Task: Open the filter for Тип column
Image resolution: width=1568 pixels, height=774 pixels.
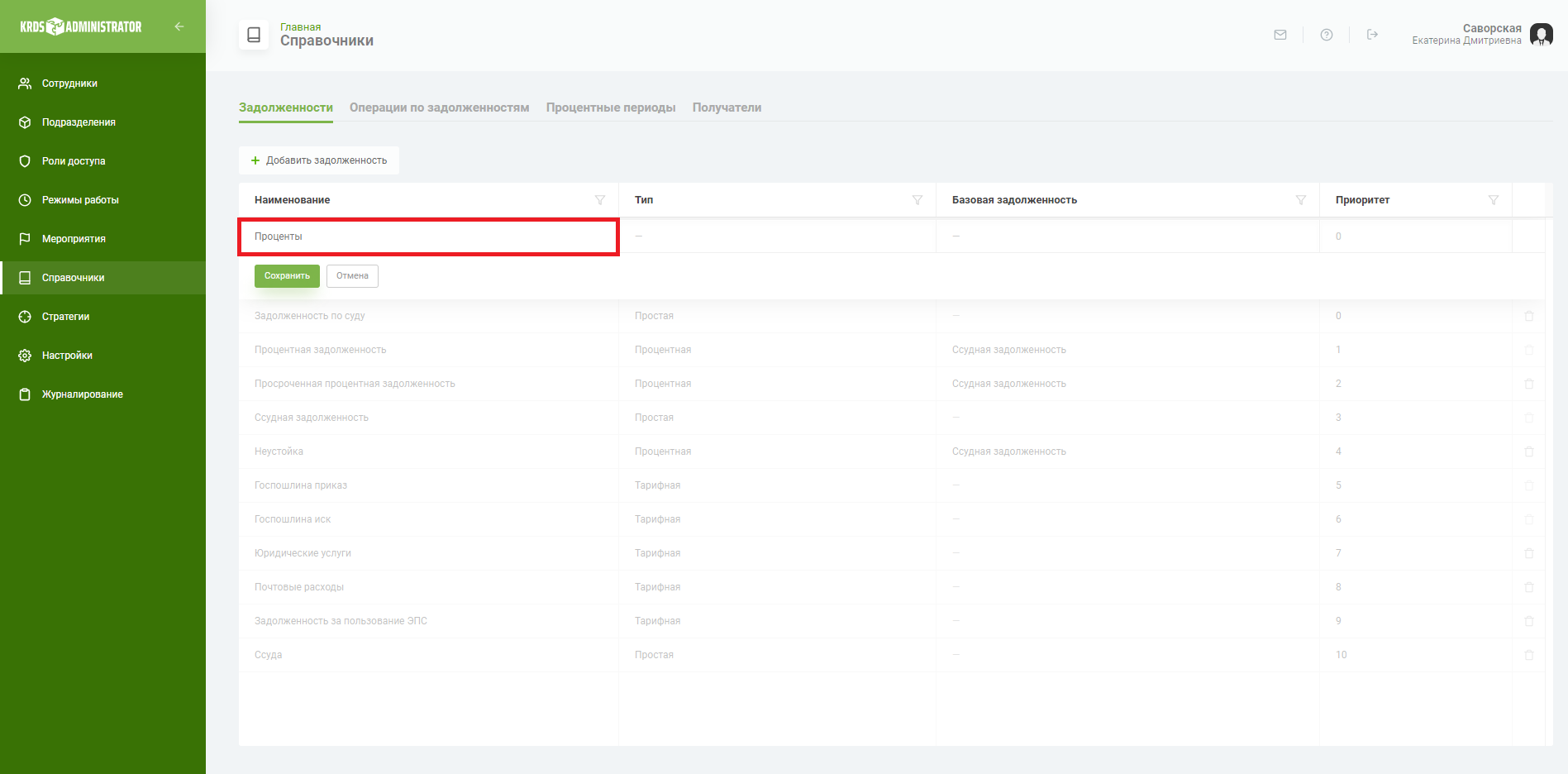Action: [917, 200]
